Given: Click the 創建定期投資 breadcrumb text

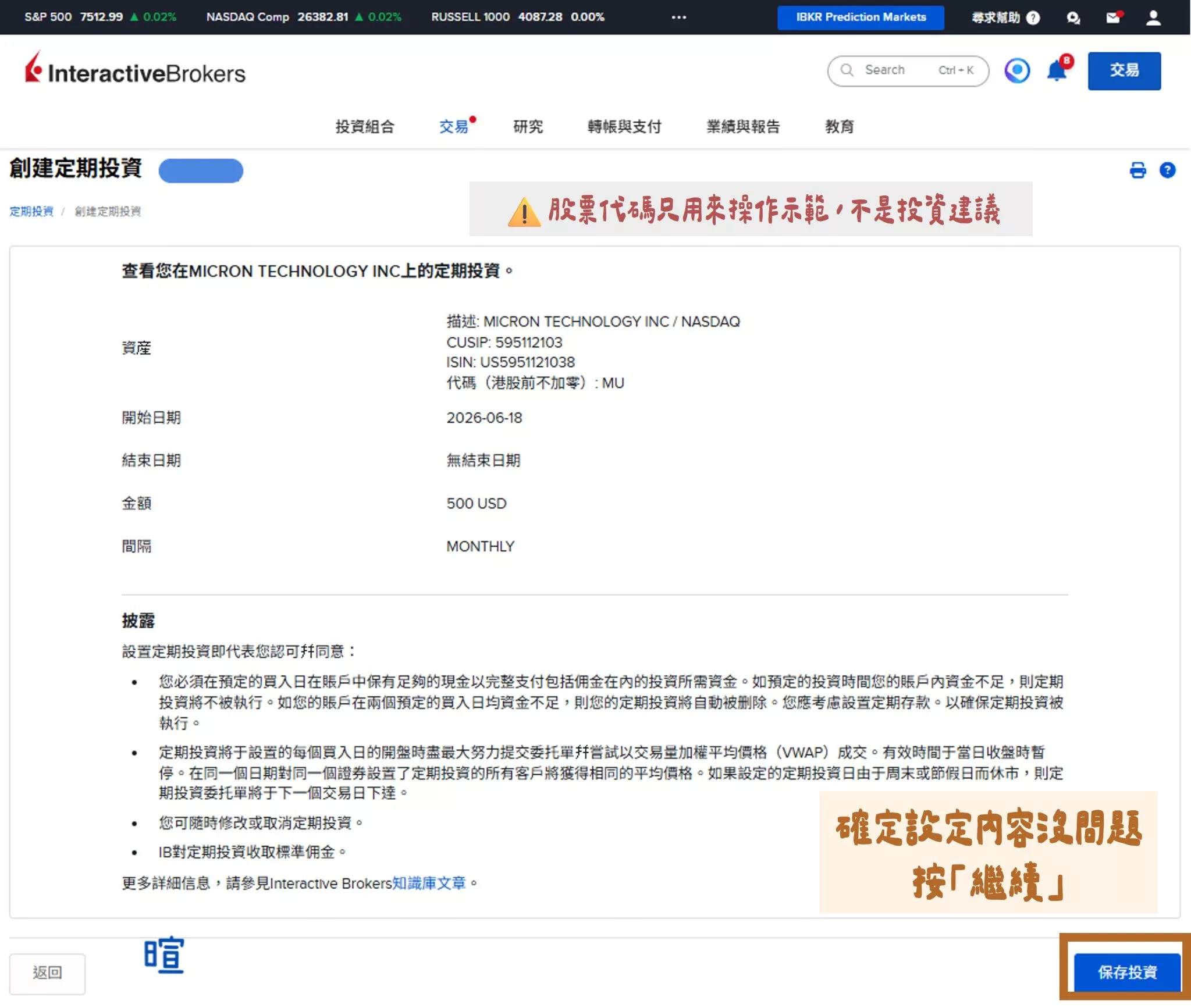Looking at the screenshot, I should [x=108, y=211].
